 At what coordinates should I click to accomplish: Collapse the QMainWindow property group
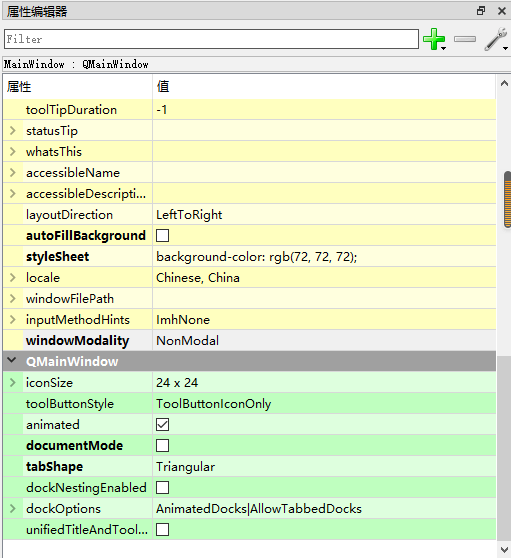pos(12,360)
